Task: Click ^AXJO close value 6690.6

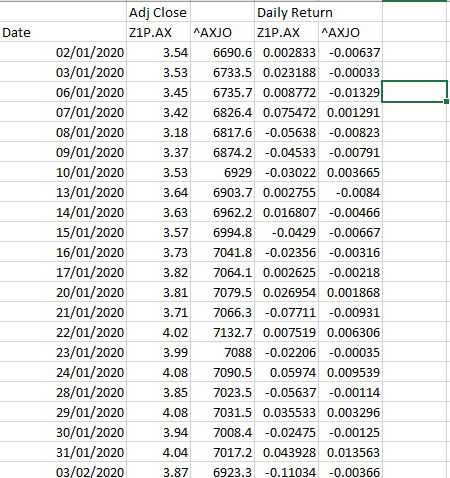Action: pyautogui.click(x=222, y=52)
